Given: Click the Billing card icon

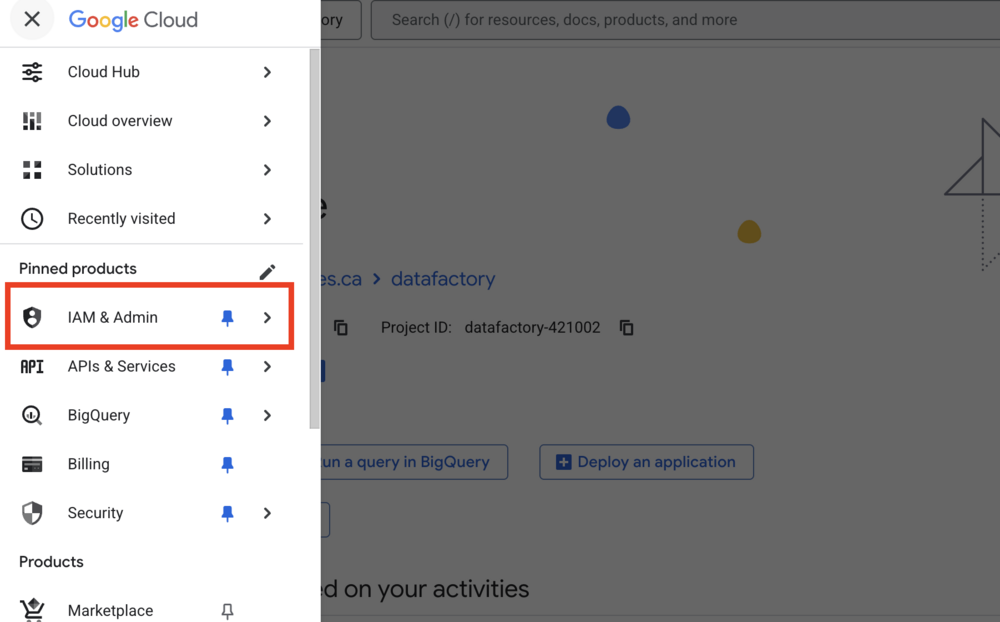Looking at the screenshot, I should click(x=32, y=464).
